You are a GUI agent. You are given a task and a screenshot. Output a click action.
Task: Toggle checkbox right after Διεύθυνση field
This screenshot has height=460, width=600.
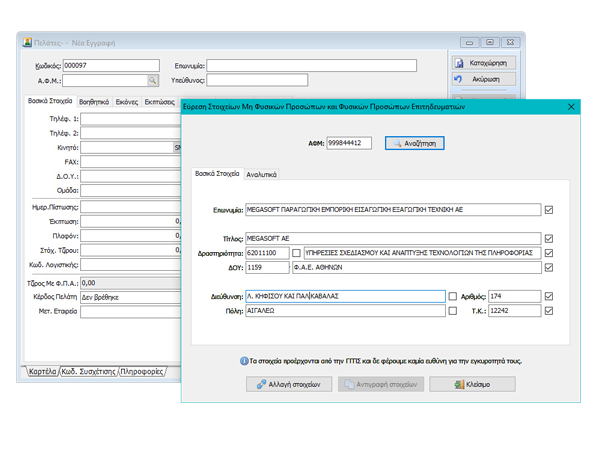point(453,296)
